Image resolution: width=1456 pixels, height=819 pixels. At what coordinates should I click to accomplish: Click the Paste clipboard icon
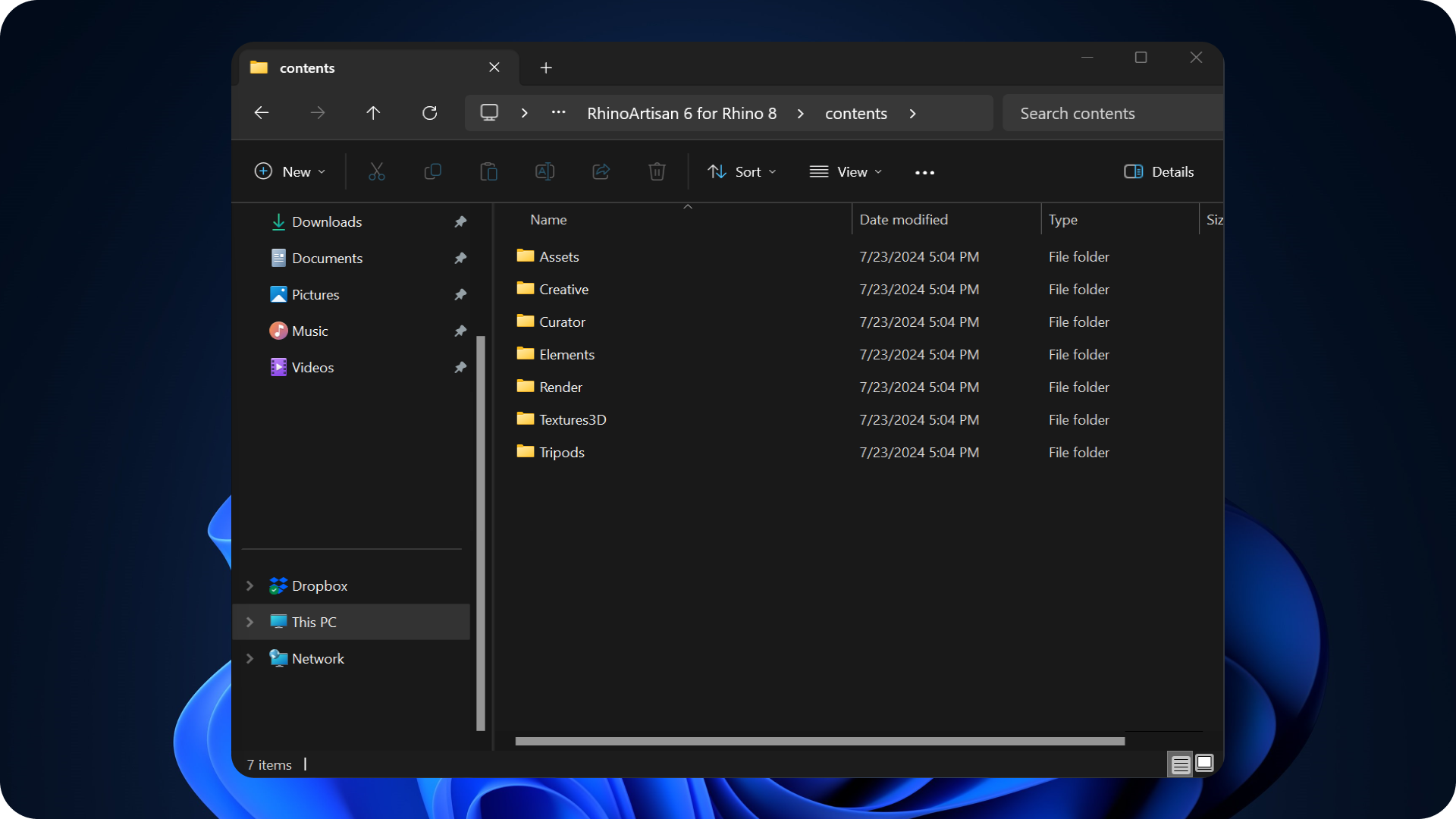488,172
